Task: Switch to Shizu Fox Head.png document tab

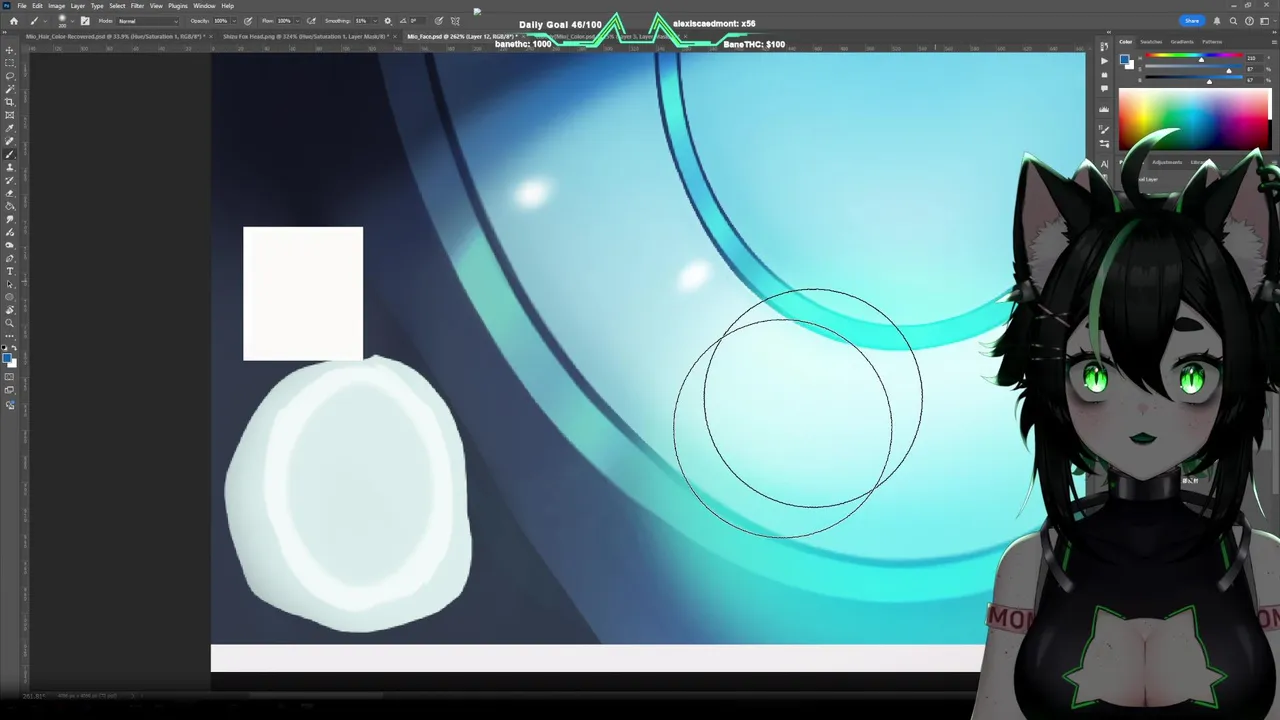Action: click(x=304, y=37)
